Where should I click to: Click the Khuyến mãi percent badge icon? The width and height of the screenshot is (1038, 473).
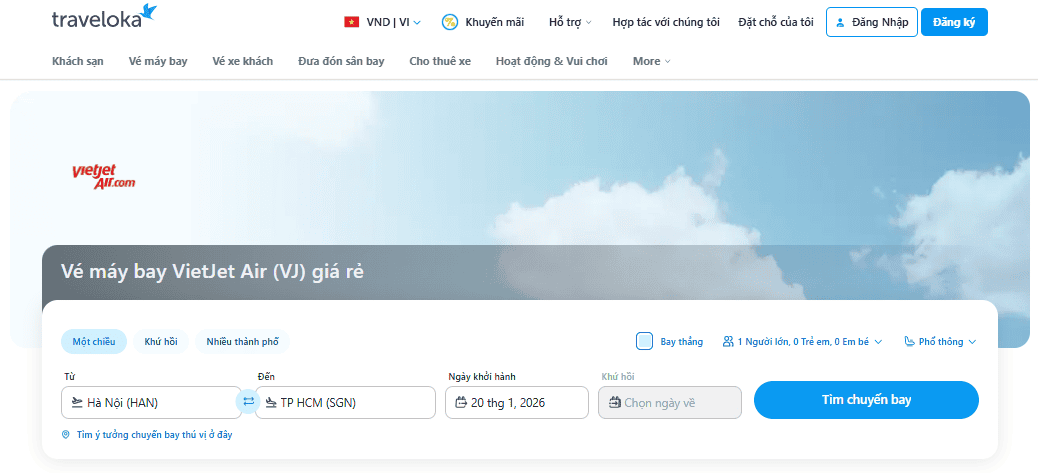coord(450,22)
